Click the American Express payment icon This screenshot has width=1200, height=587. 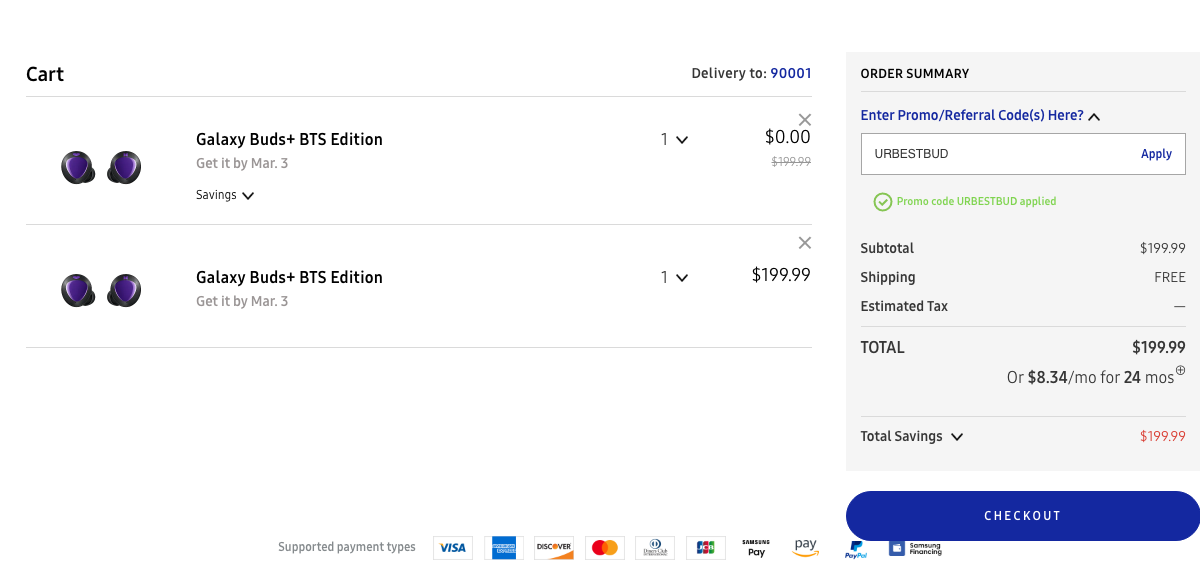click(504, 548)
